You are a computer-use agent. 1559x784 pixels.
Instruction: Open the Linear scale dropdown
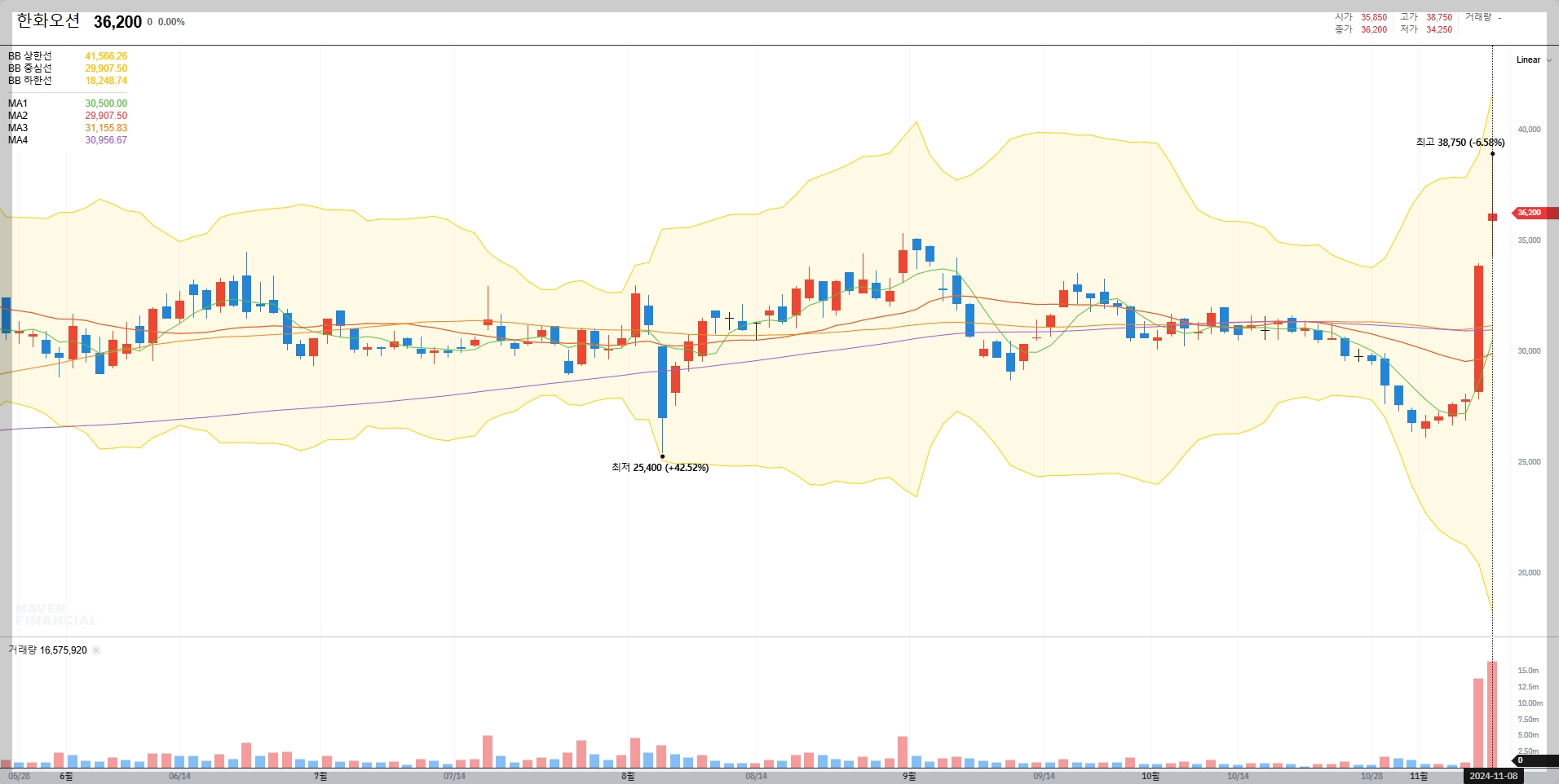[1534, 59]
